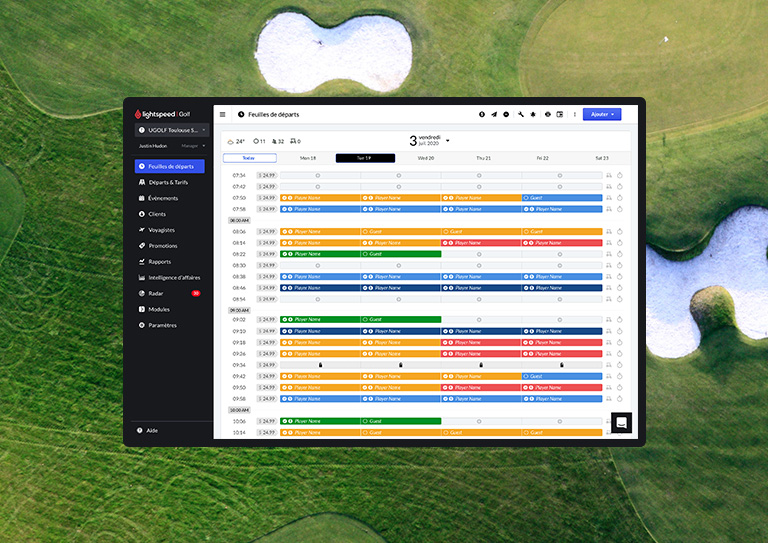This screenshot has height=543, width=768.
Task: Click the cart icon on 07:34 row
Action: [x=609, y=175]
